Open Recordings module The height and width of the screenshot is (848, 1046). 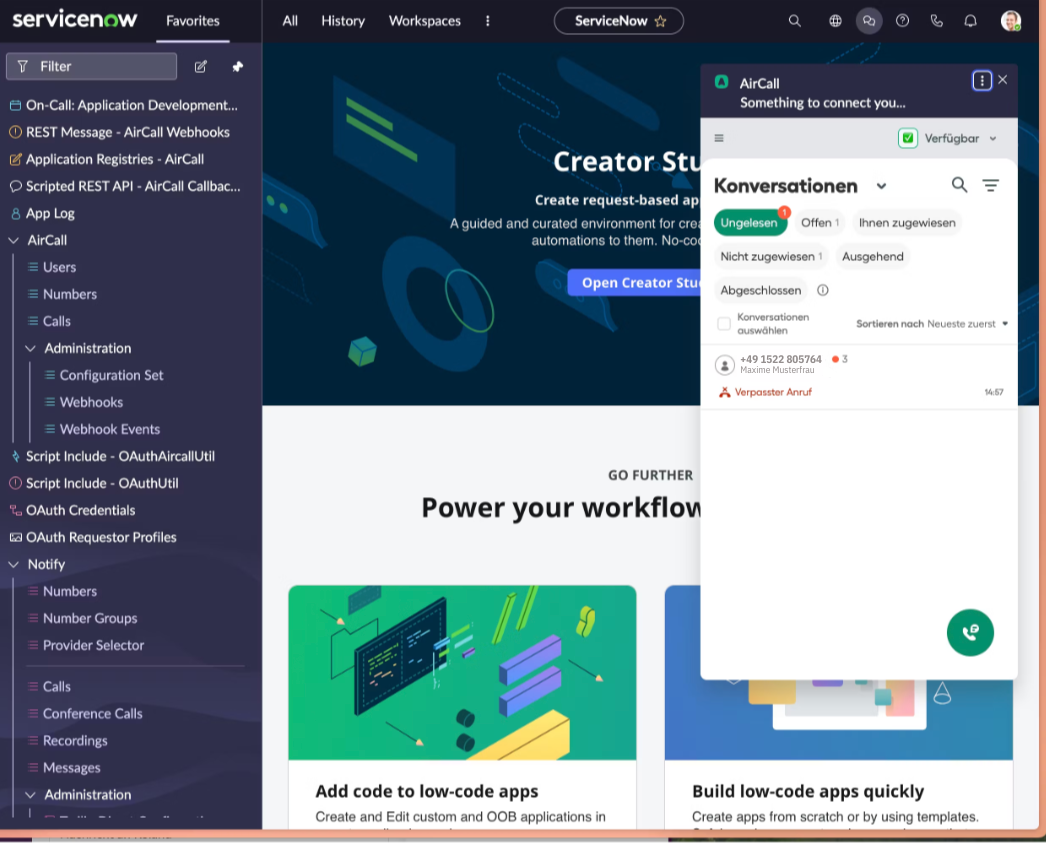(x=75, y=741)
